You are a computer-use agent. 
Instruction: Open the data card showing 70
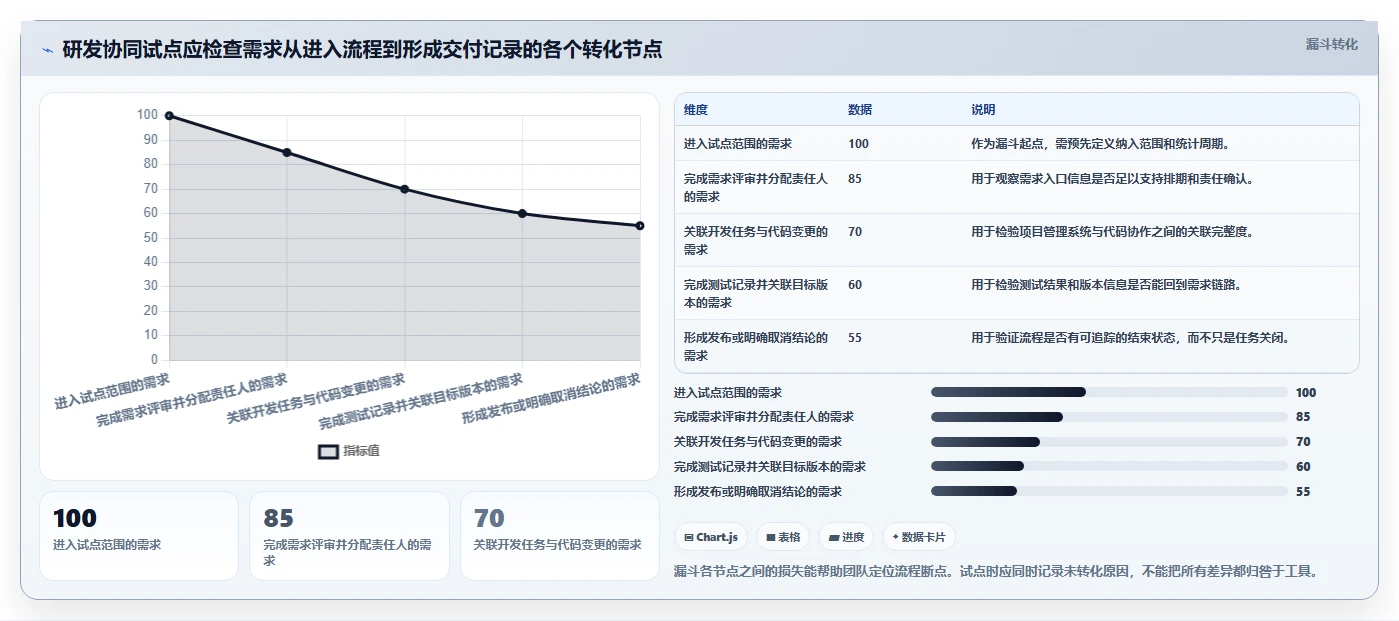[560, 535]
